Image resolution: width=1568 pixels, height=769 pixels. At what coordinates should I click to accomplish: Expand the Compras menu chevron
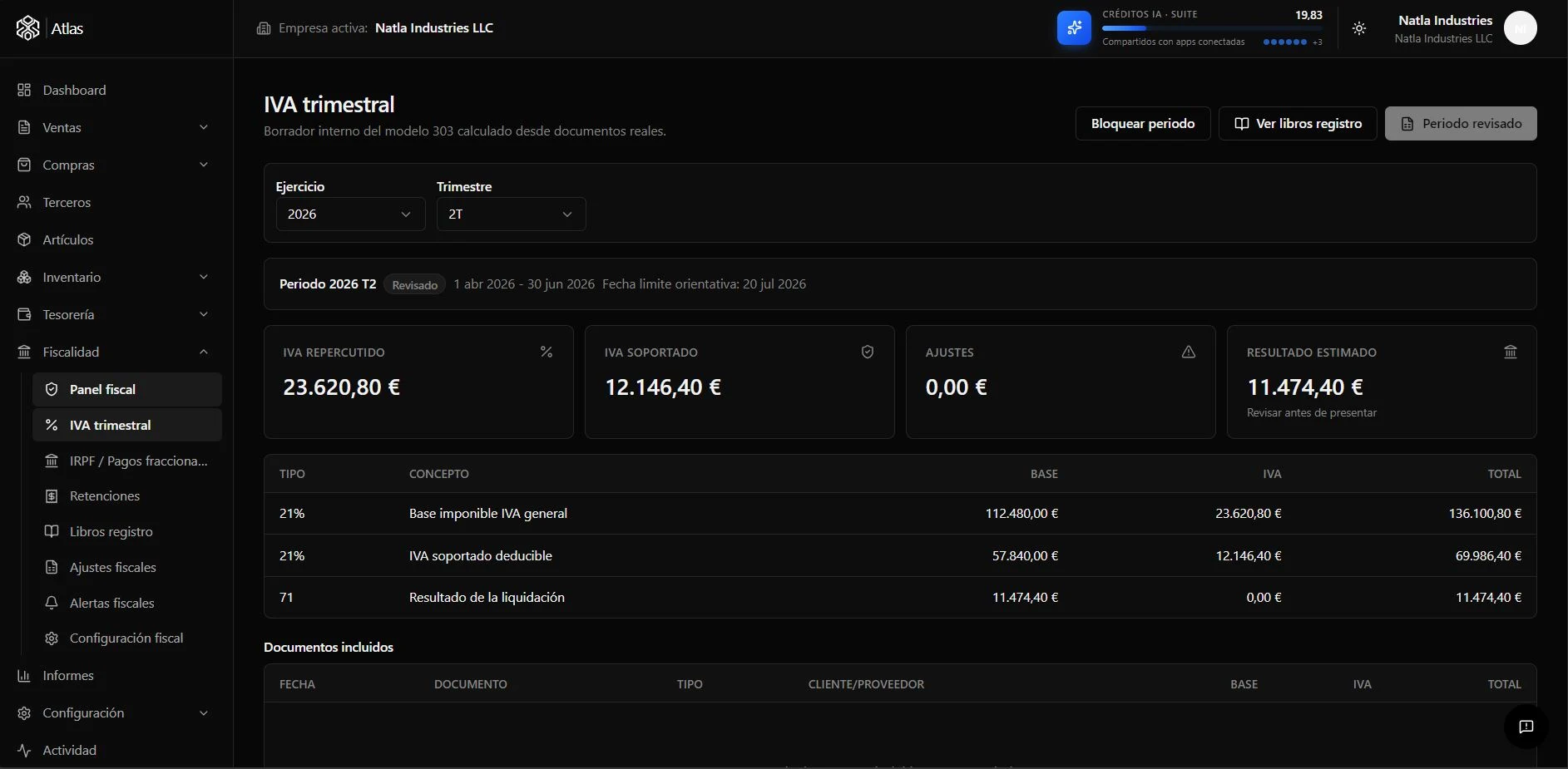tap(204, 165)
